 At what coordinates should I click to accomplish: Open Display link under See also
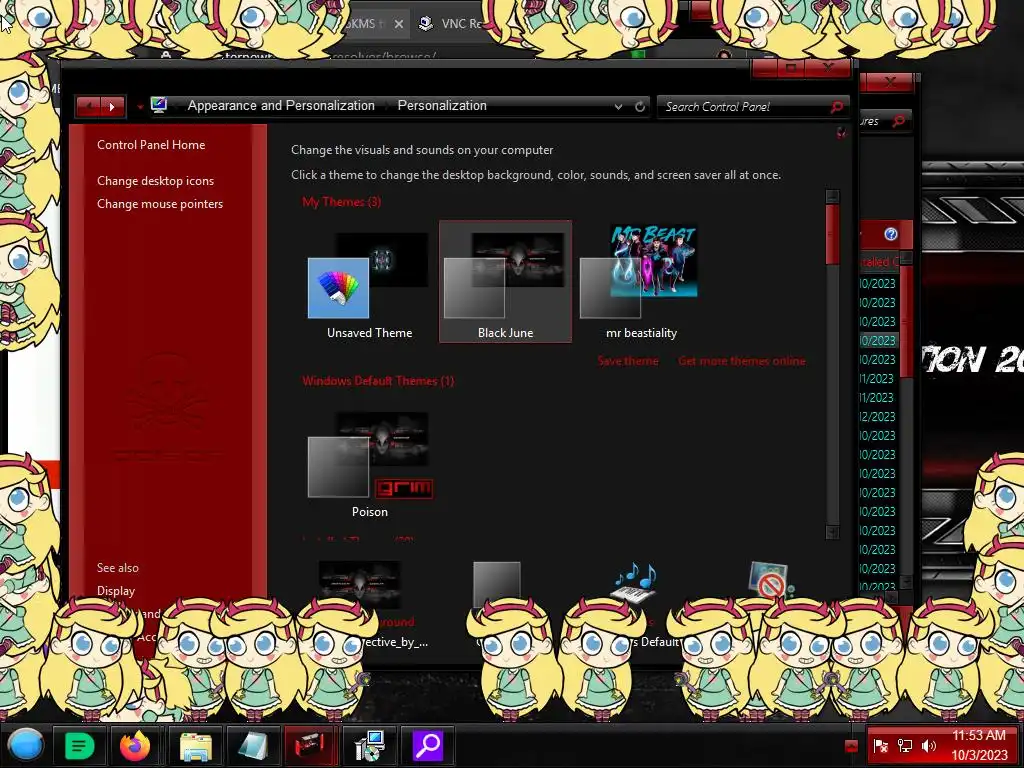tap(116, 590)
